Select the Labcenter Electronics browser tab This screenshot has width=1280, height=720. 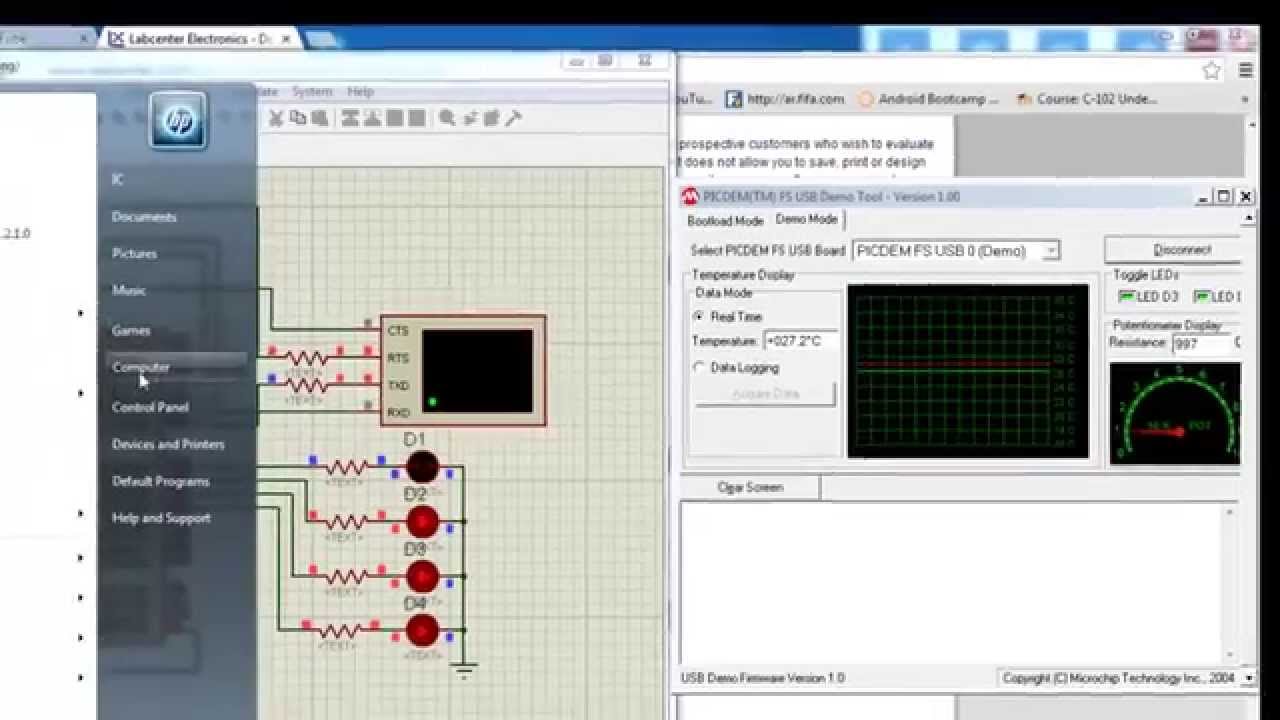198,39
